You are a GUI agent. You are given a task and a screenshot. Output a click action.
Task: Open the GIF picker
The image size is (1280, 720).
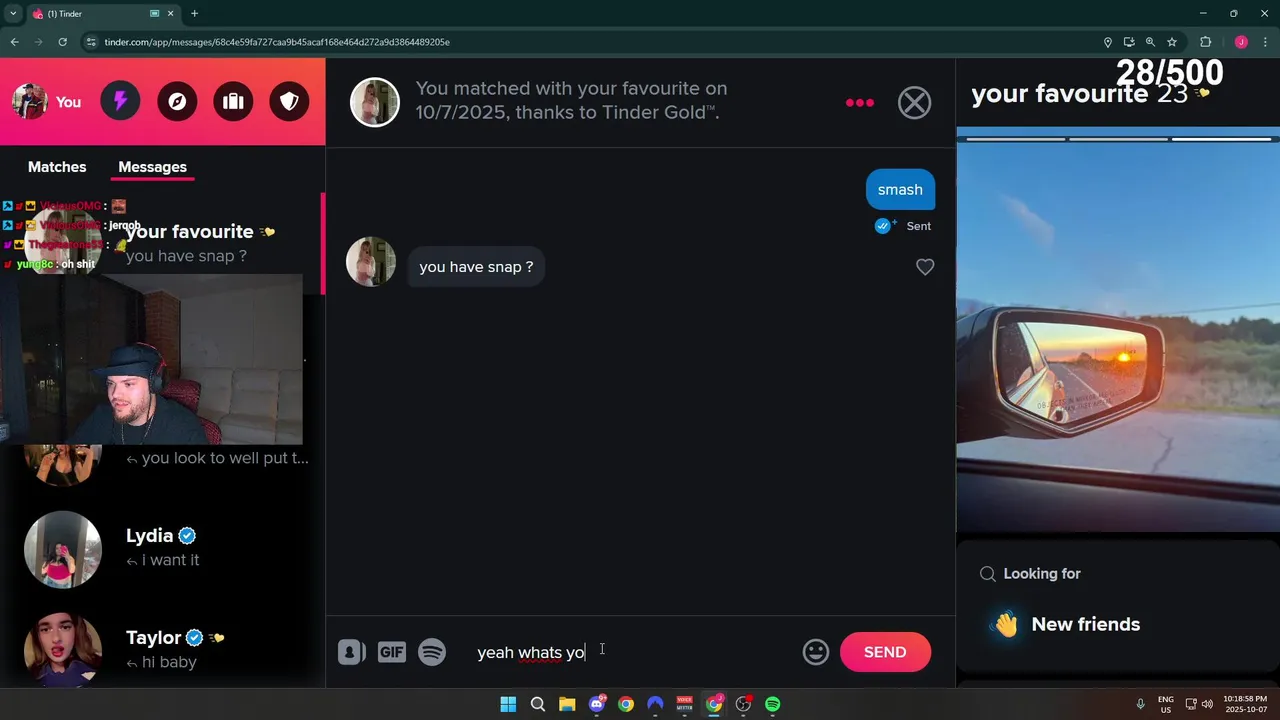point(391,652)
